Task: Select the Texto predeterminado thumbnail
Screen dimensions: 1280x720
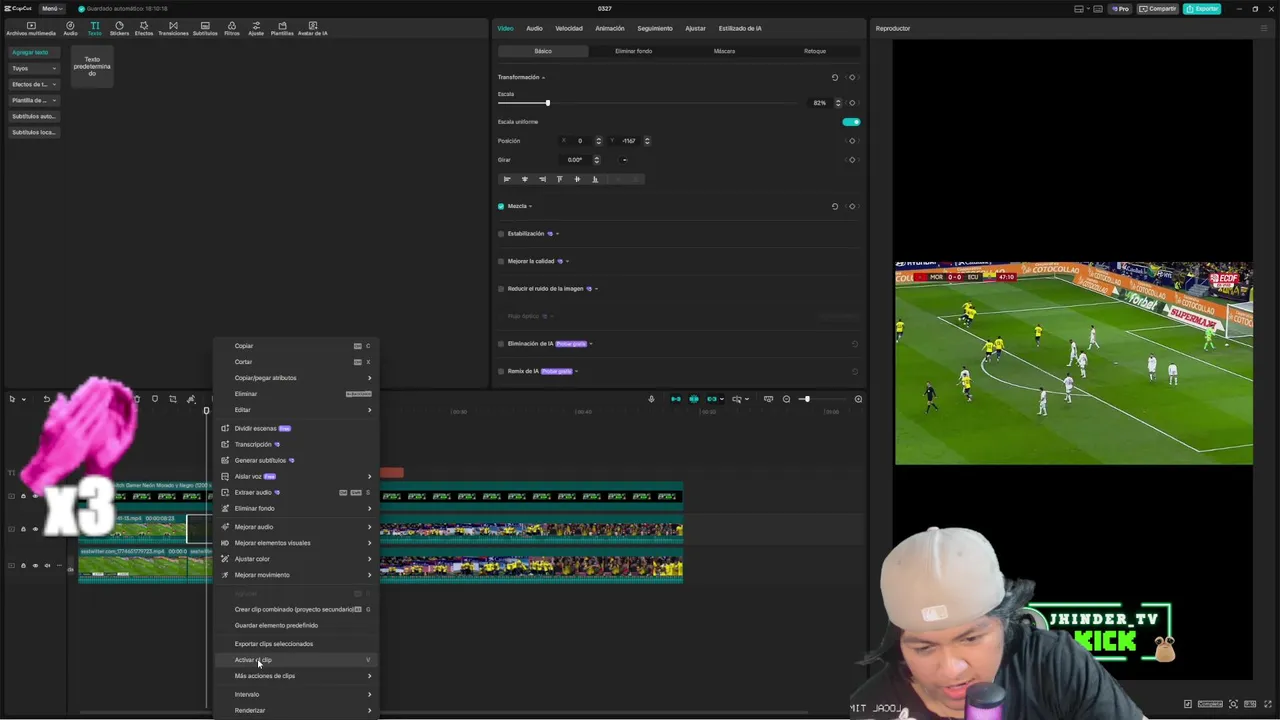Action: pyautogui.click(x=92, y=66)
